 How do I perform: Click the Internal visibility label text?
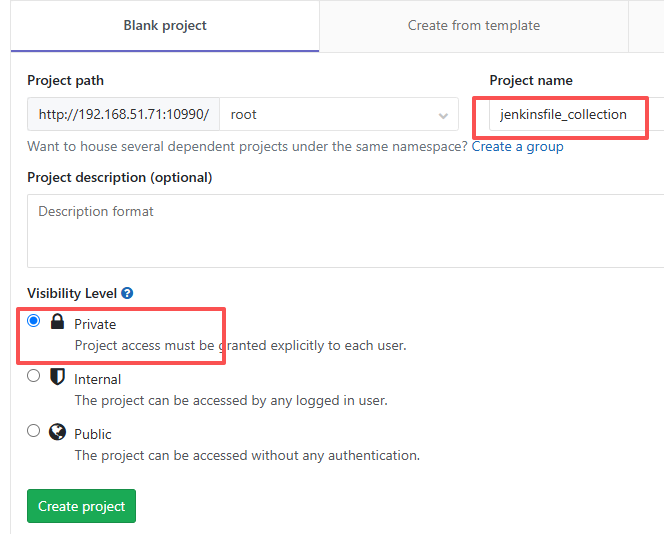tap(97, 379)
